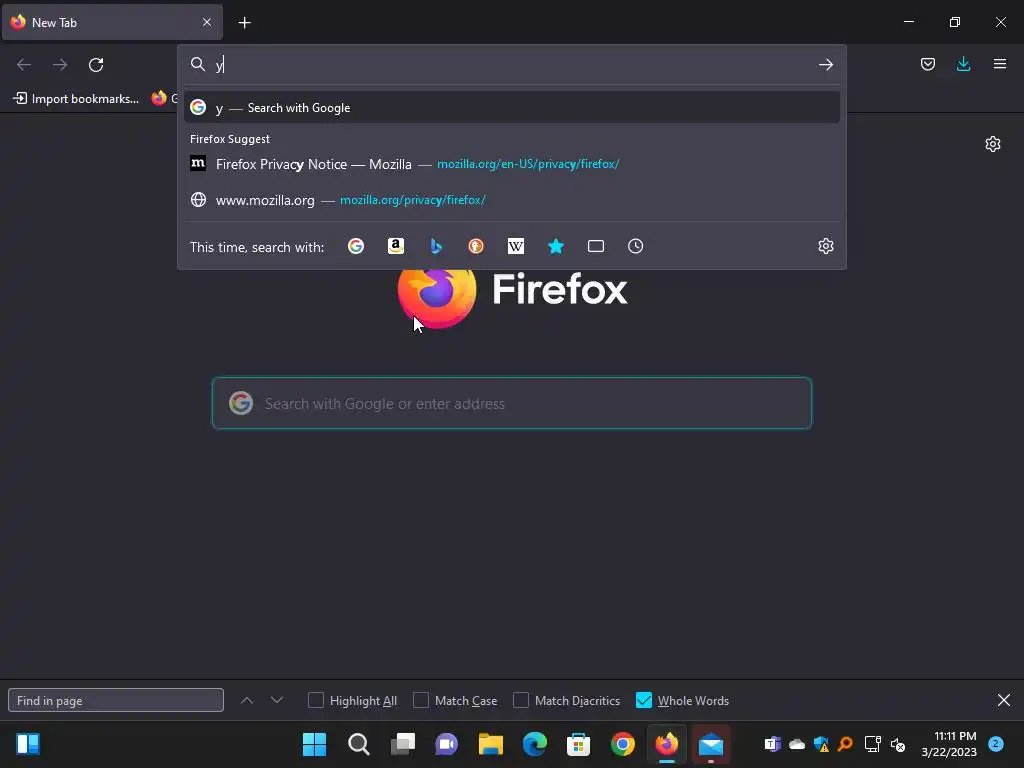Enable Match Diacritics checkbox
1024x768 pixels.
pyautogui.click(x=521, y=700)
